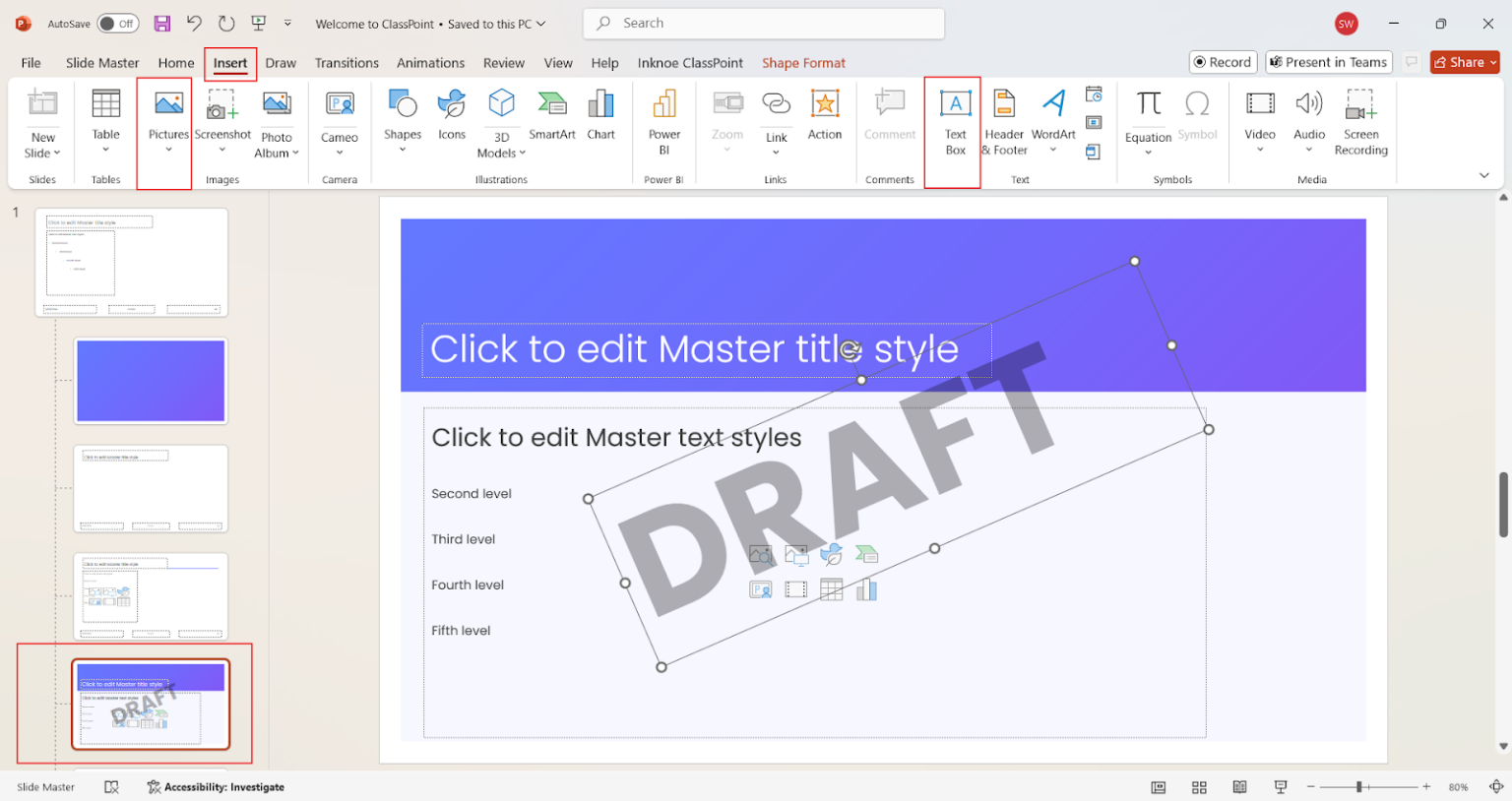Click the Text Box icon

pos(955,104)
